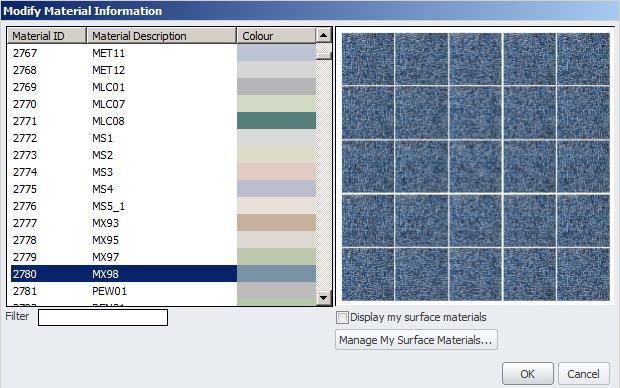Click material ID 2781
This screenshot has height=388, width=620.
pos(25,291)
